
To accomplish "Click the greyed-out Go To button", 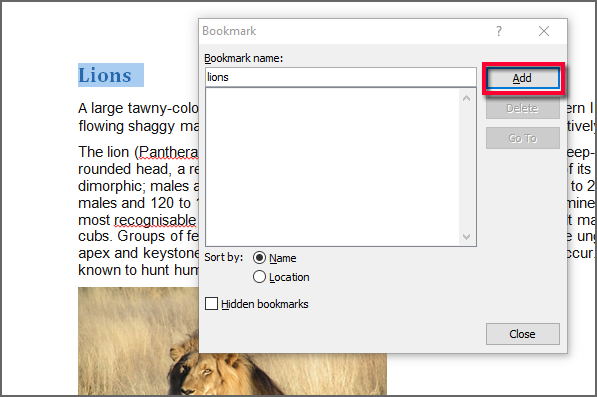I will pyautogui.click(x=522, y=138).
